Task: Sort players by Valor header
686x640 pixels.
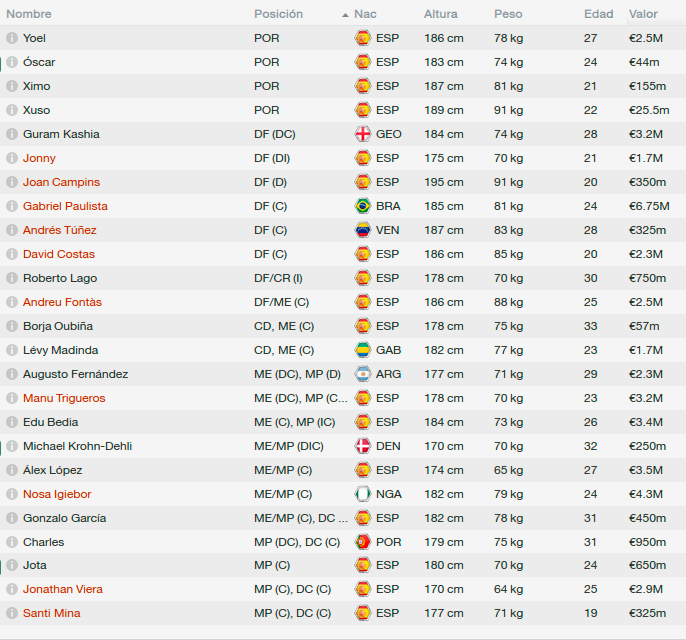Action: (x=643, y=14)
